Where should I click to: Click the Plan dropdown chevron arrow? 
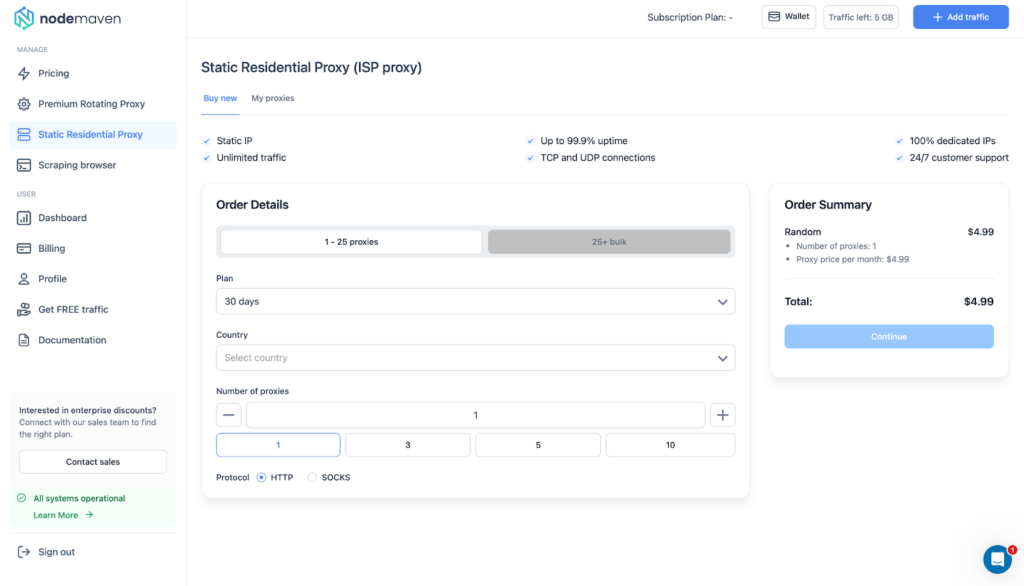[x=722, y=302]
